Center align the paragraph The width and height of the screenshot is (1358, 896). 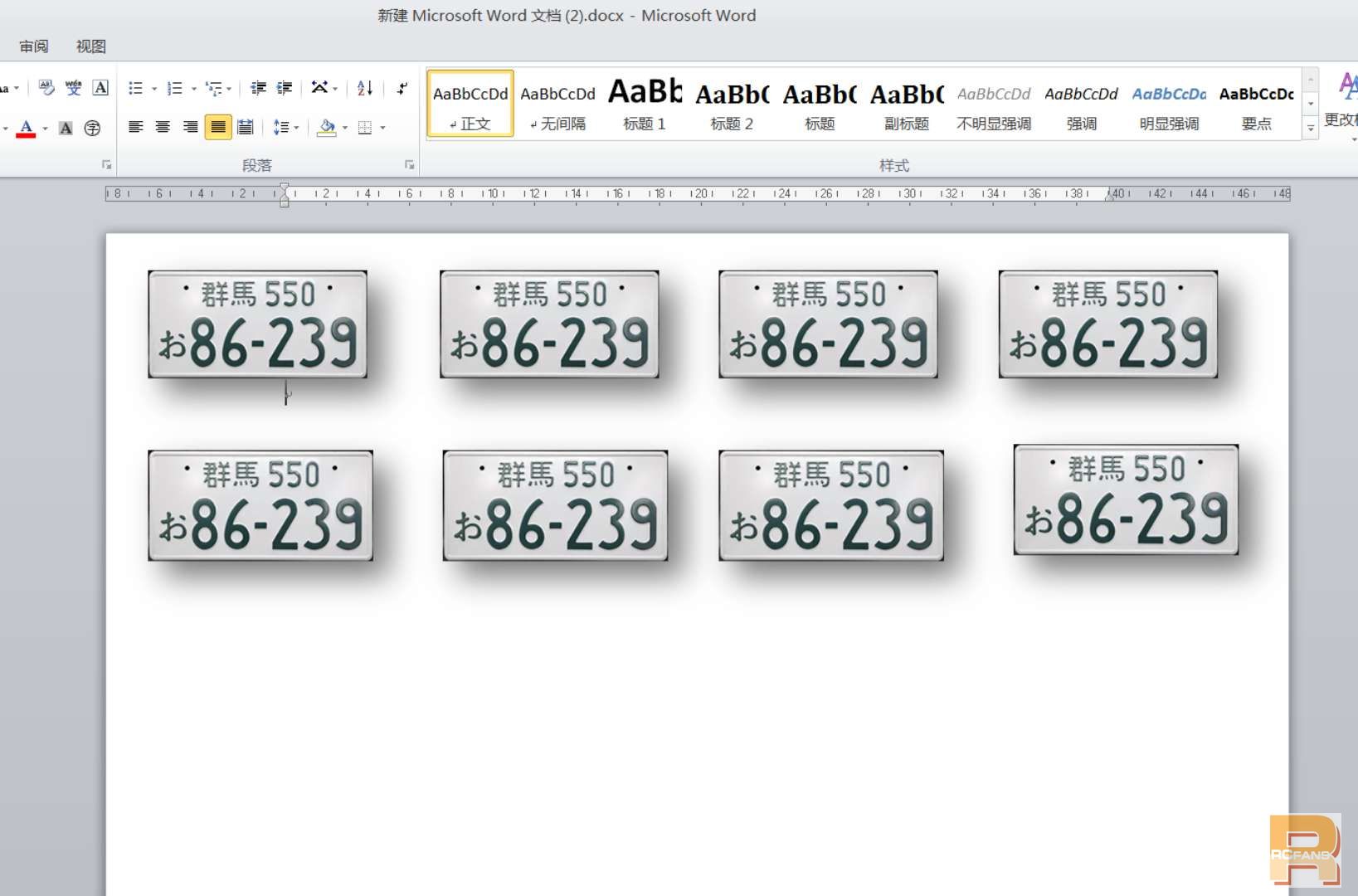click(163, 127)
